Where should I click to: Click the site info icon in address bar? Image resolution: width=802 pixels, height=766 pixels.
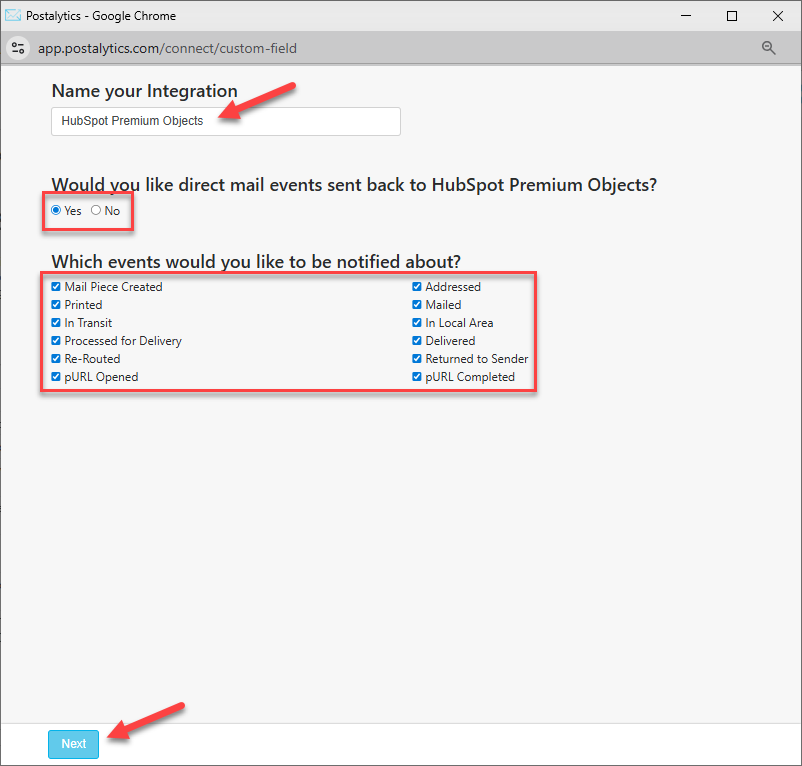tap(18, 48)
